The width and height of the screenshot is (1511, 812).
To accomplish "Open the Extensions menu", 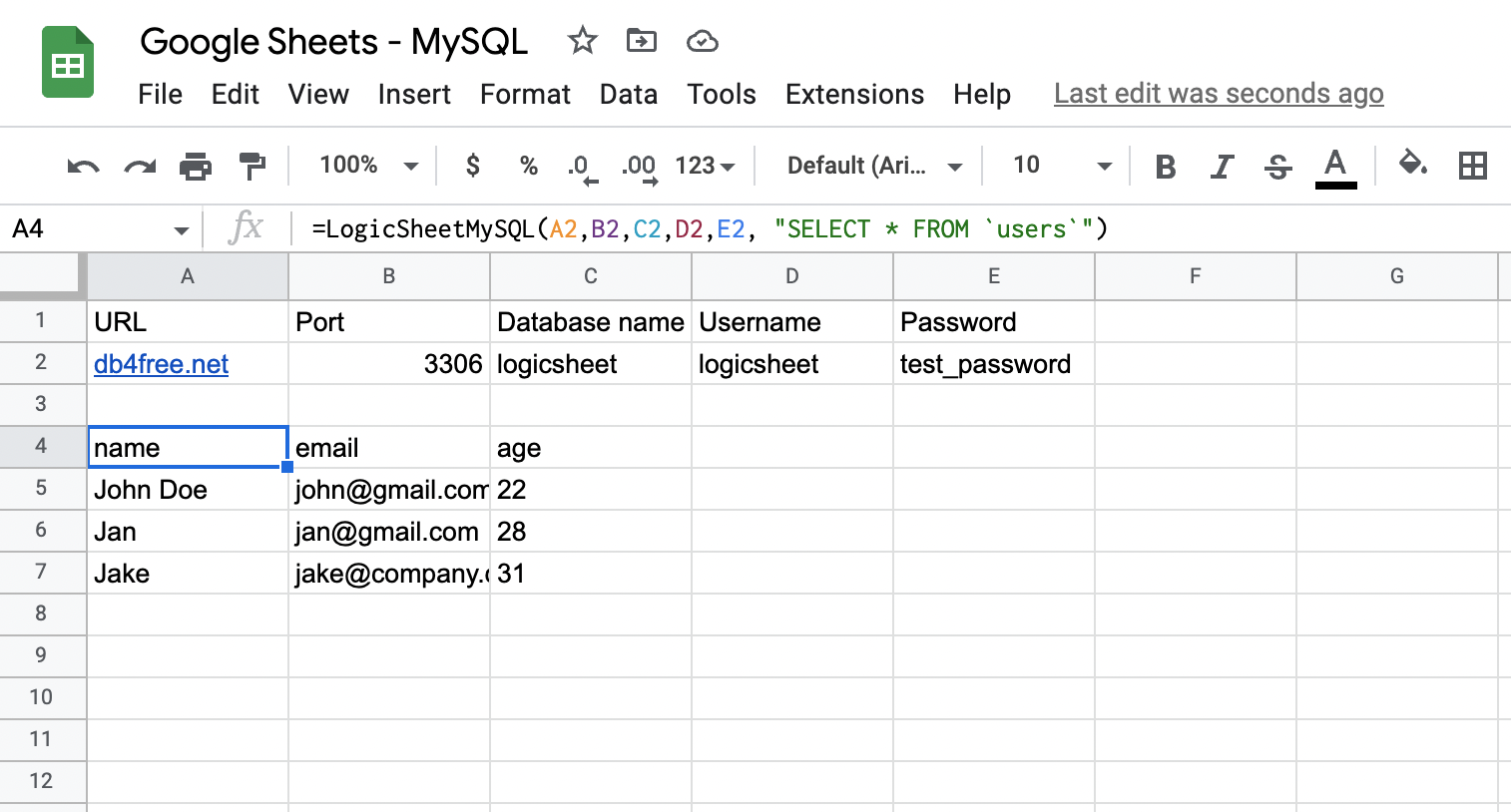I will tap(854, 94).
